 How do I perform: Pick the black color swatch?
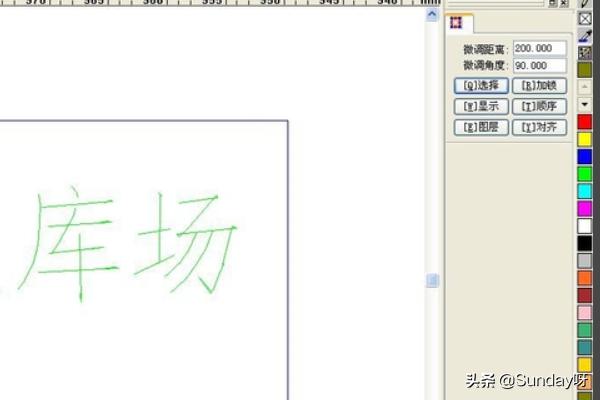pyautogui.click(x=585, y=243)
